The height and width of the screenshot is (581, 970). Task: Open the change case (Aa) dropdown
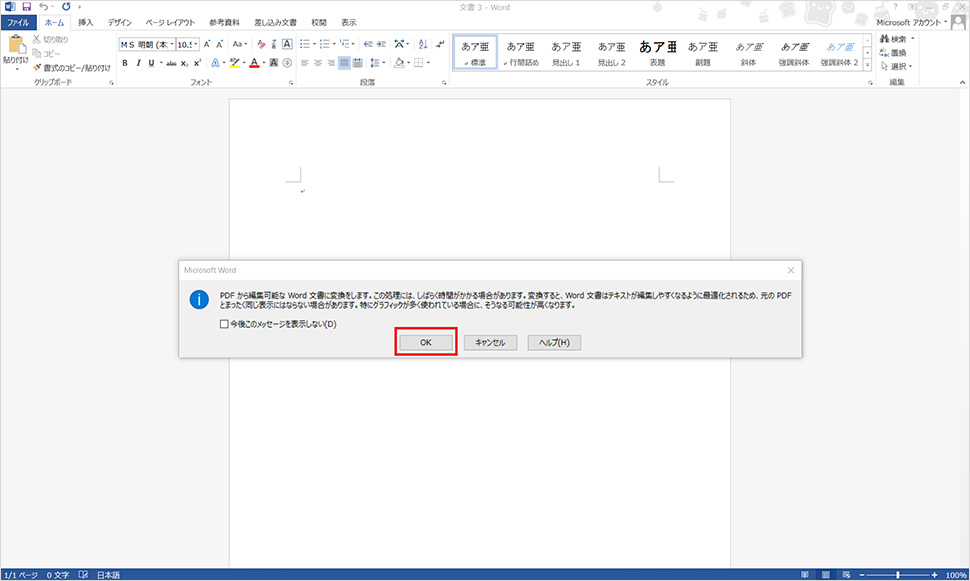click(x=240, y=45)
